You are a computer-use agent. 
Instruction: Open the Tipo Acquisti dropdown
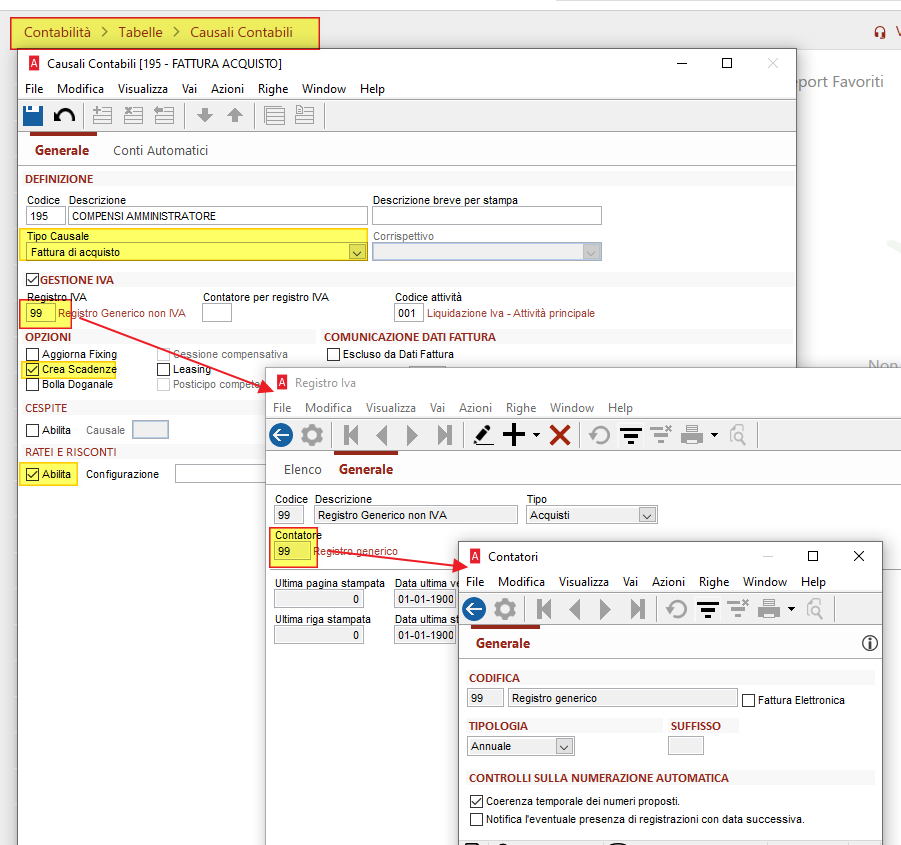pyautogui.click(x=647, y=515)
